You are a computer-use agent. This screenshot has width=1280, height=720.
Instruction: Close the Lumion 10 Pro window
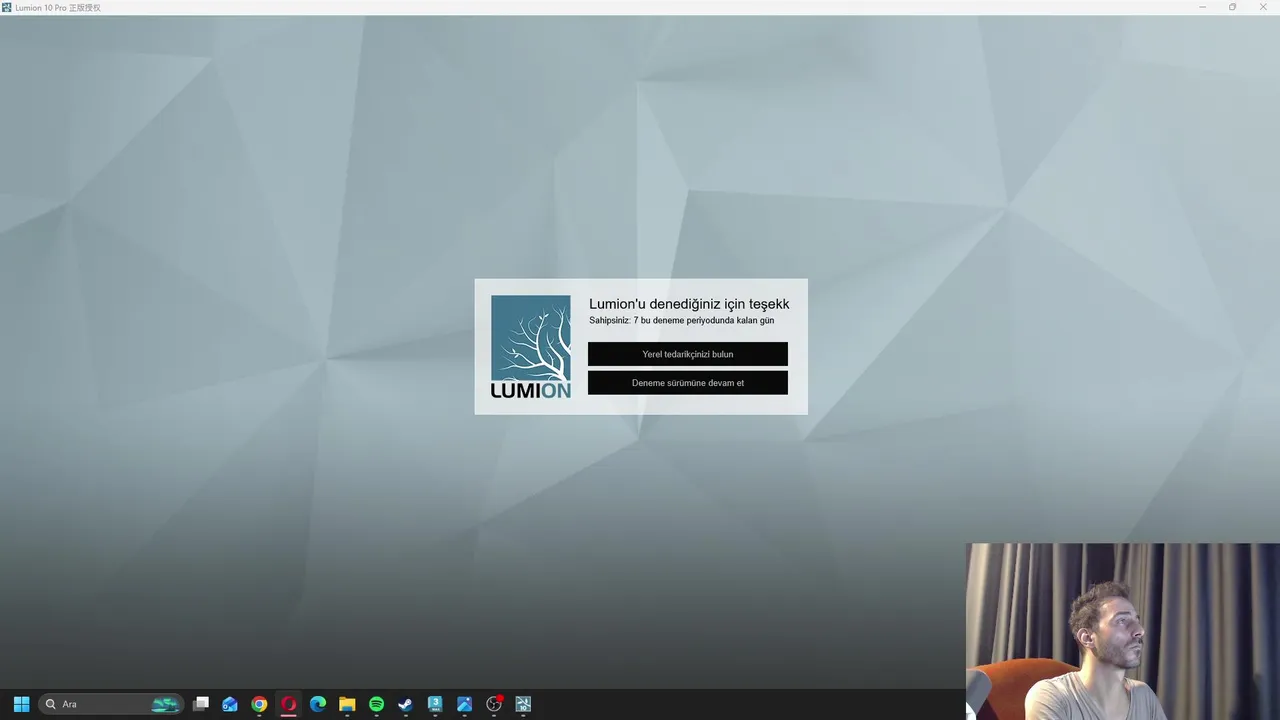tap(1263, 7)
